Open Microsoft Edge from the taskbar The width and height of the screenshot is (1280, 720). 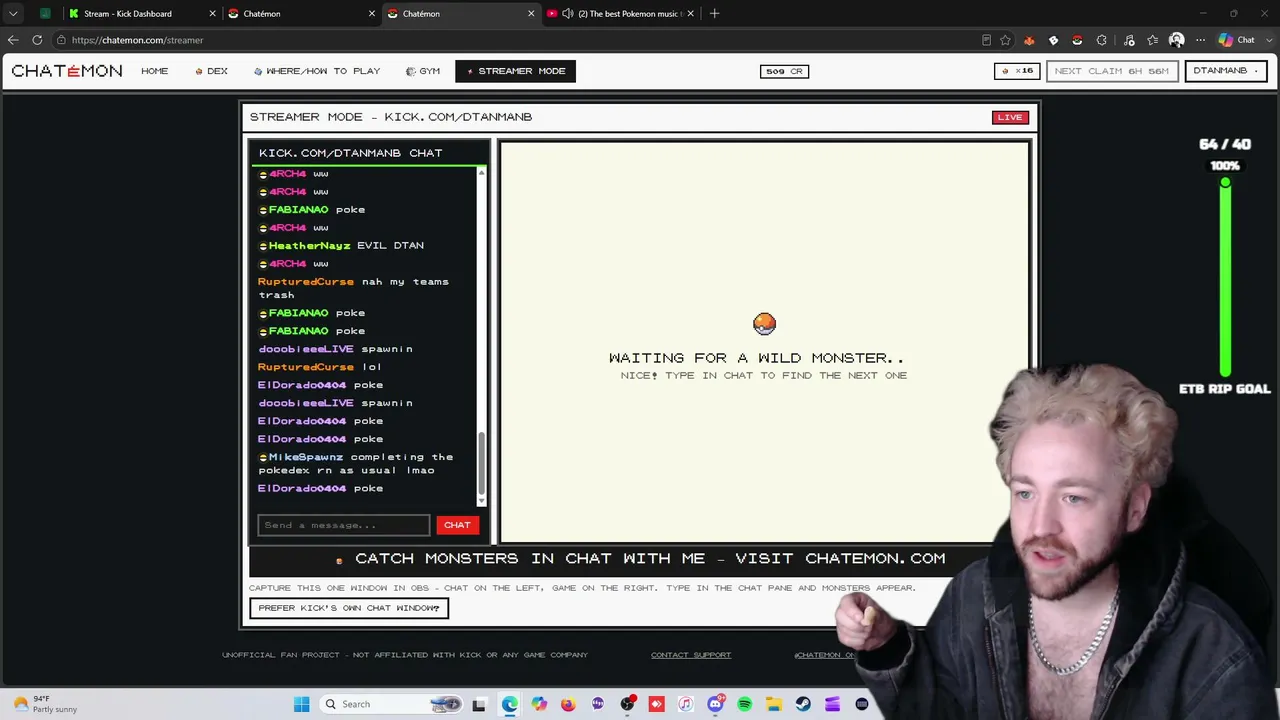pos(510,704)
